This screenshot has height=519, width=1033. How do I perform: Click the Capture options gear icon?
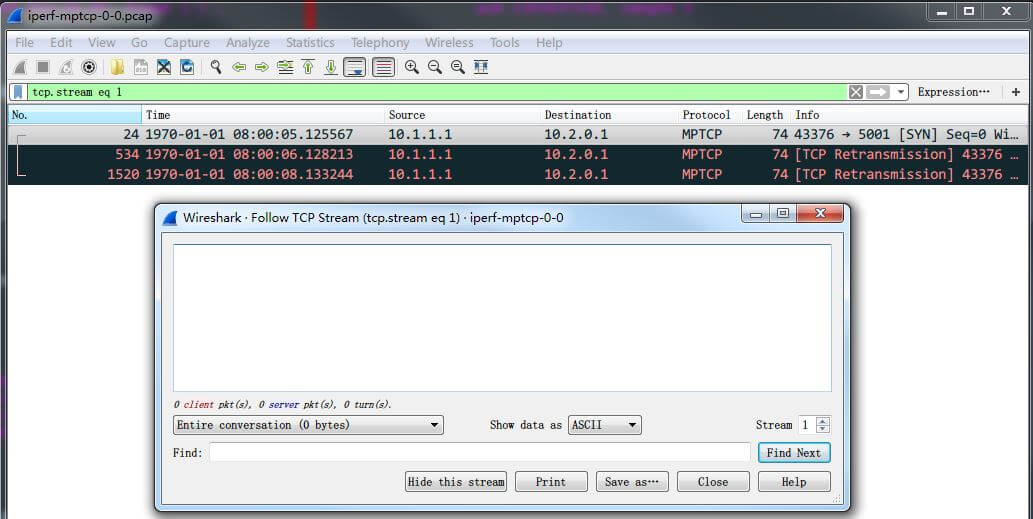[88, 67]
